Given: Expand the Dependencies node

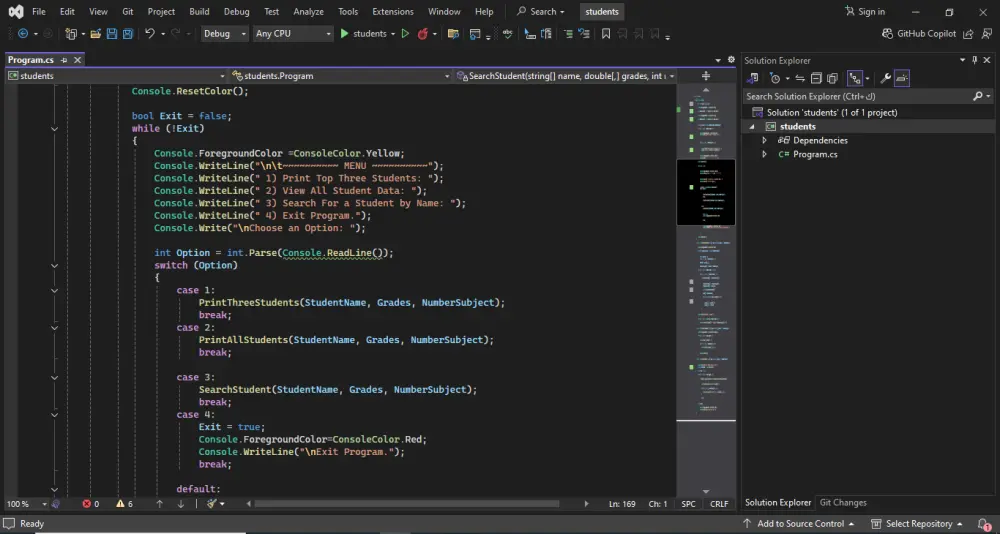Looking at the screenshot, I should (x=765, y=141).
